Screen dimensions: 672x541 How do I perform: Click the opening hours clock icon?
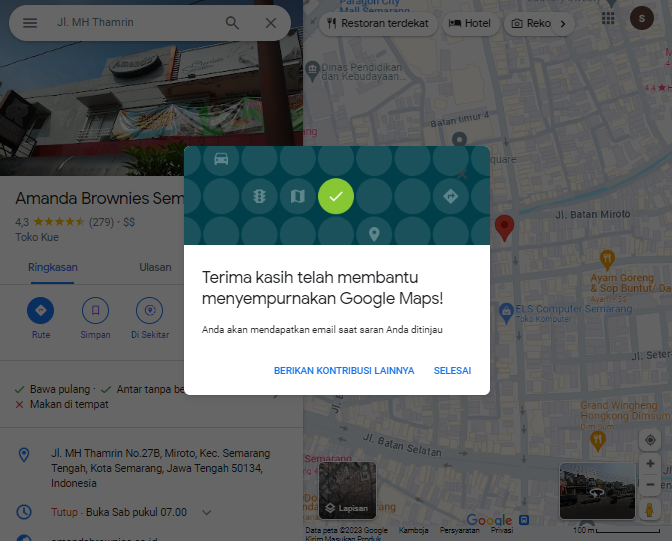click(24, 512)
